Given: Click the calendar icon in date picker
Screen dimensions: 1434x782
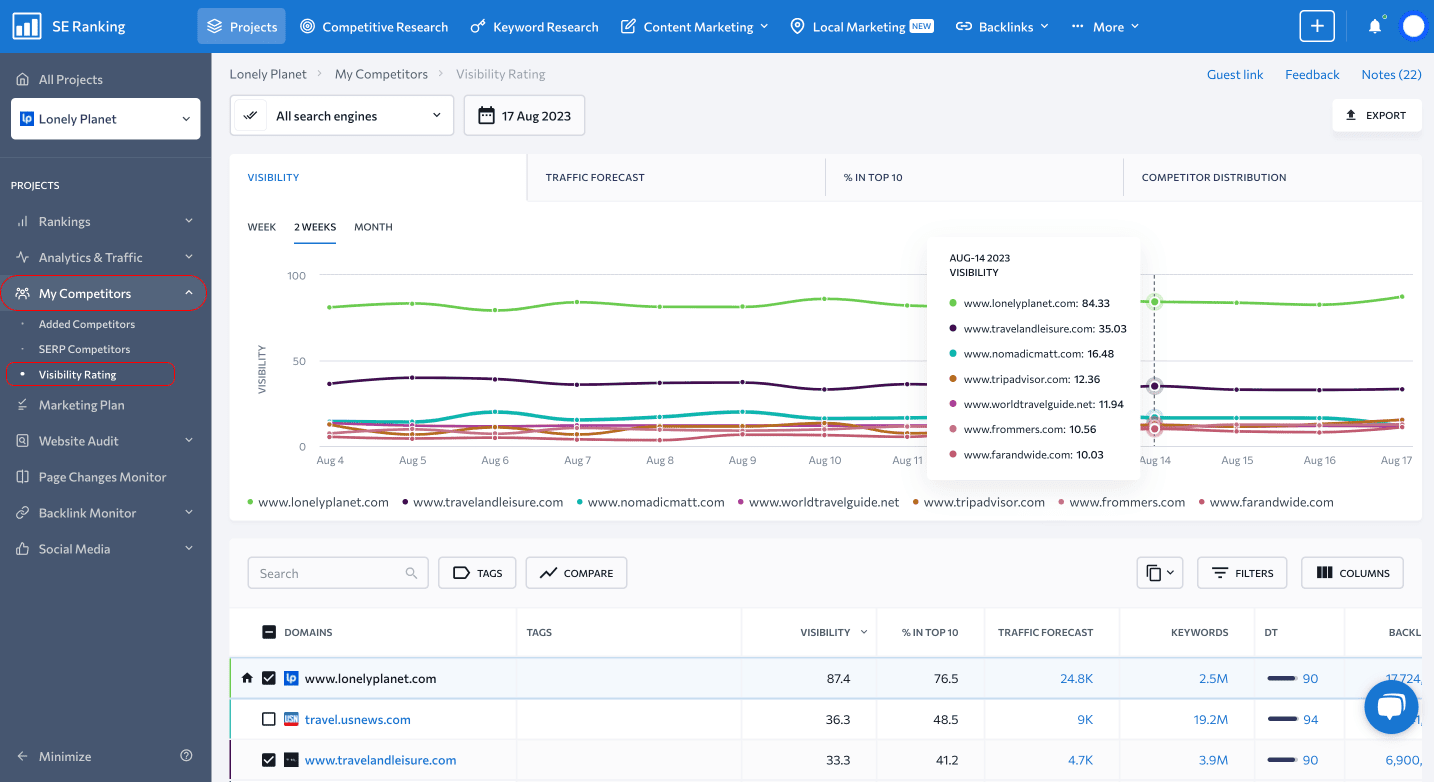Looking at the screenshot, I should pyautogui.click(x=486, y=116).
